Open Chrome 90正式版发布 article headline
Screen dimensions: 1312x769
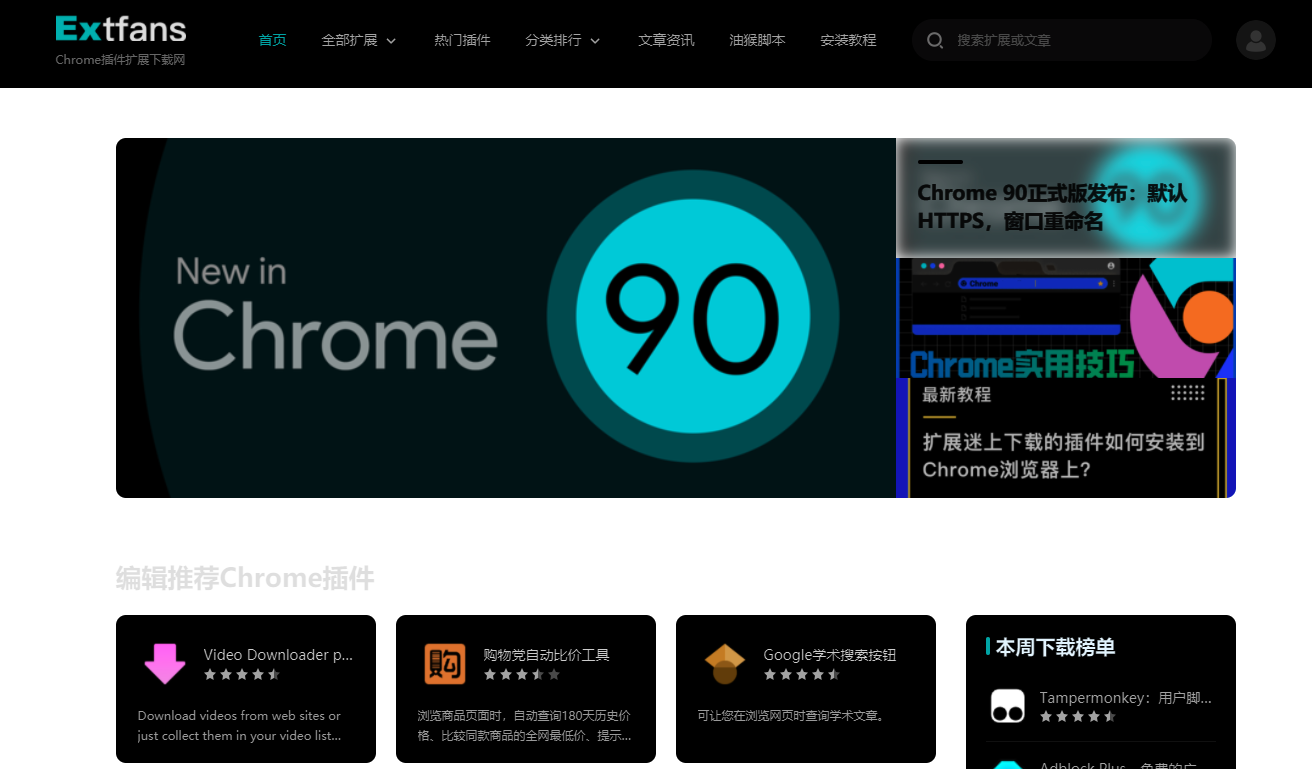(x=1052, y=207)
